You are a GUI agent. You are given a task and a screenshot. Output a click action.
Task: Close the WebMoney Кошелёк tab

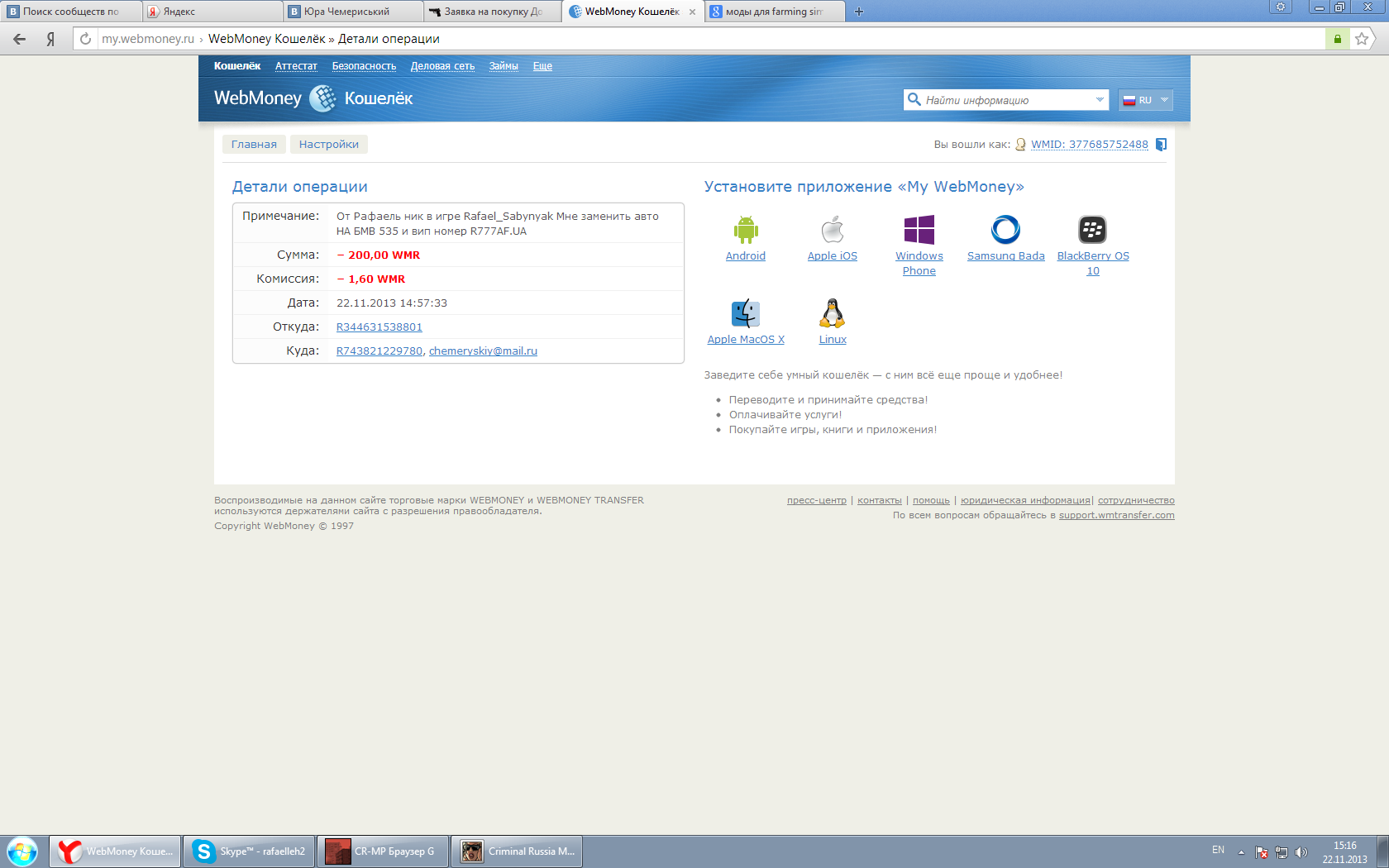tap(692, 12)
